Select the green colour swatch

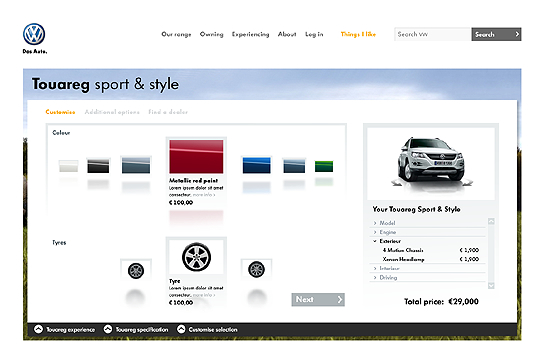click(324, 166)
